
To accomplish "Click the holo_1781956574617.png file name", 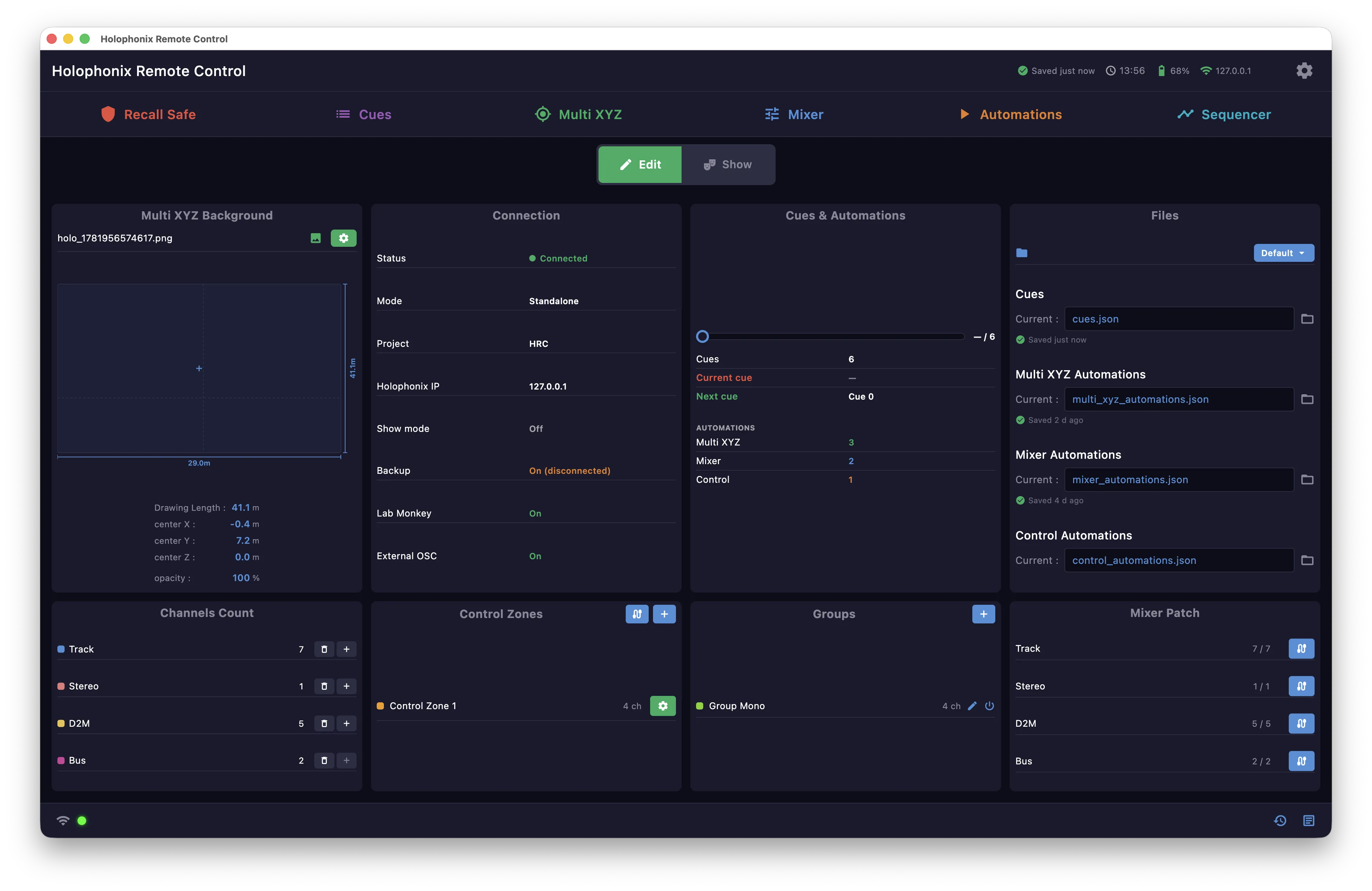I will pyautogui.click(x=115, y=238).
